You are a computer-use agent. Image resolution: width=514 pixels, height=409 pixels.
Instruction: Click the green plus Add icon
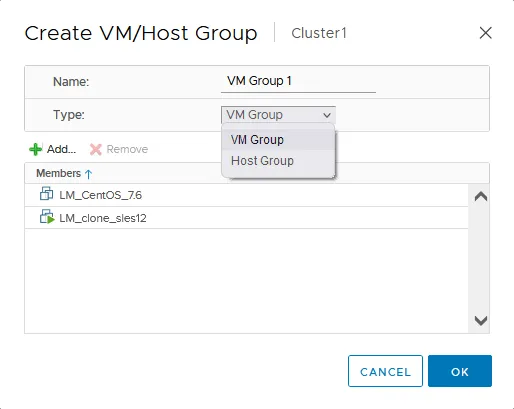pyautogui.click(x=36, y=149)
